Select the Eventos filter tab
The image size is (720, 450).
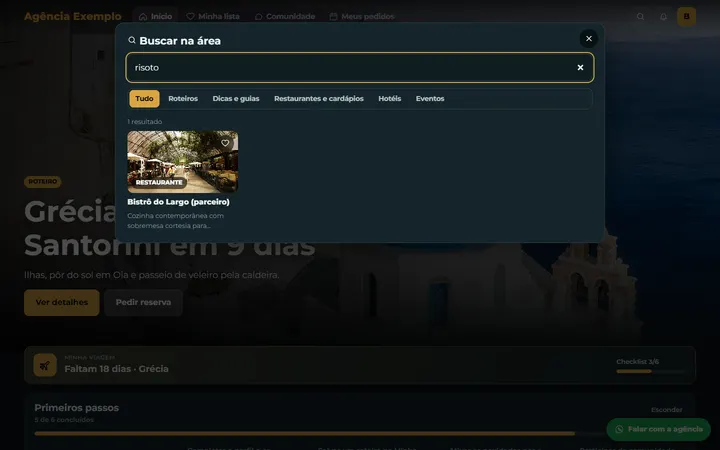pyautogui.click(x=430, y=99)
